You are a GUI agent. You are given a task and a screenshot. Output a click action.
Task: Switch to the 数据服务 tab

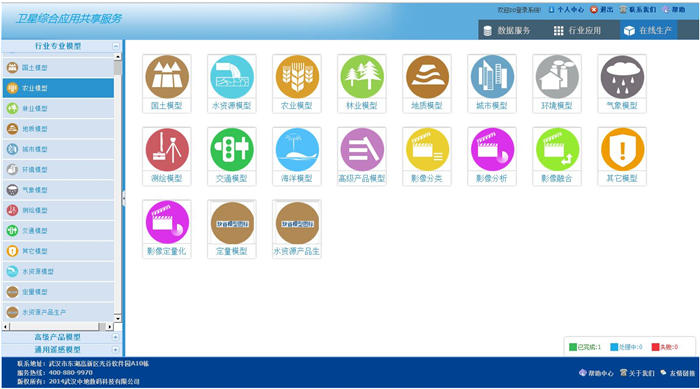click(x=507, y=30)
